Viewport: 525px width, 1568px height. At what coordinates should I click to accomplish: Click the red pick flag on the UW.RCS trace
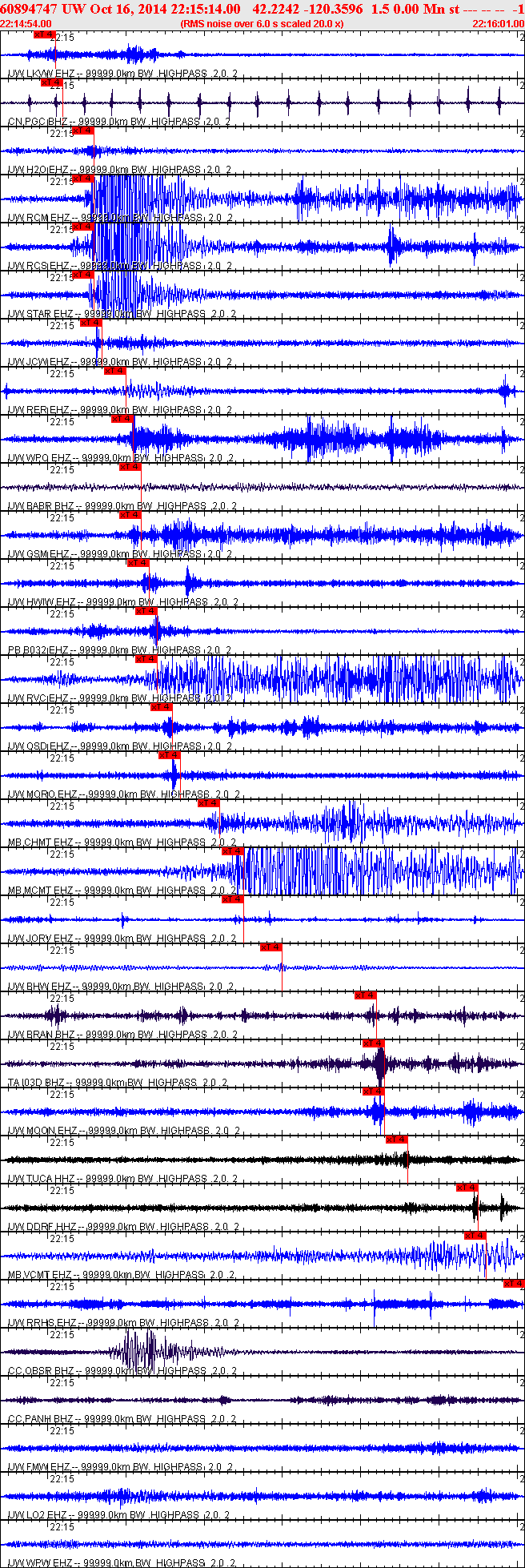coord(83,227)
